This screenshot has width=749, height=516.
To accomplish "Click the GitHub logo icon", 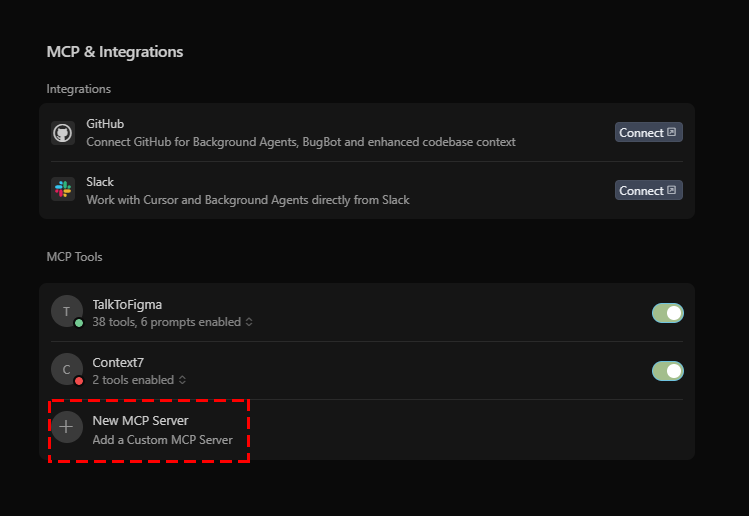I will (x=63, y=133).
